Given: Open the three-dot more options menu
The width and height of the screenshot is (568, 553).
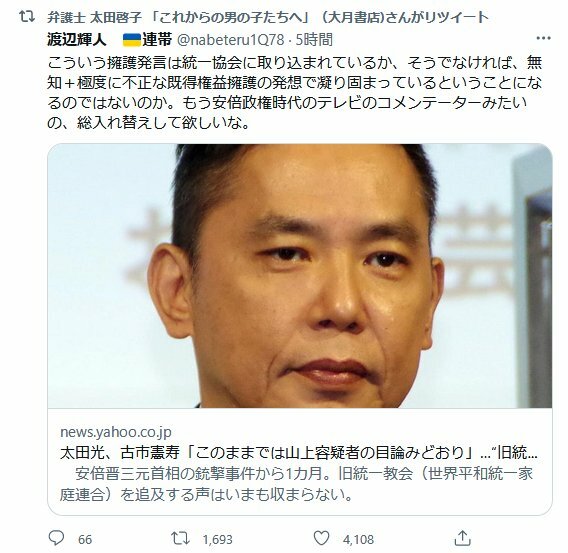Looking at the screenshot, I should click(543, 38).
